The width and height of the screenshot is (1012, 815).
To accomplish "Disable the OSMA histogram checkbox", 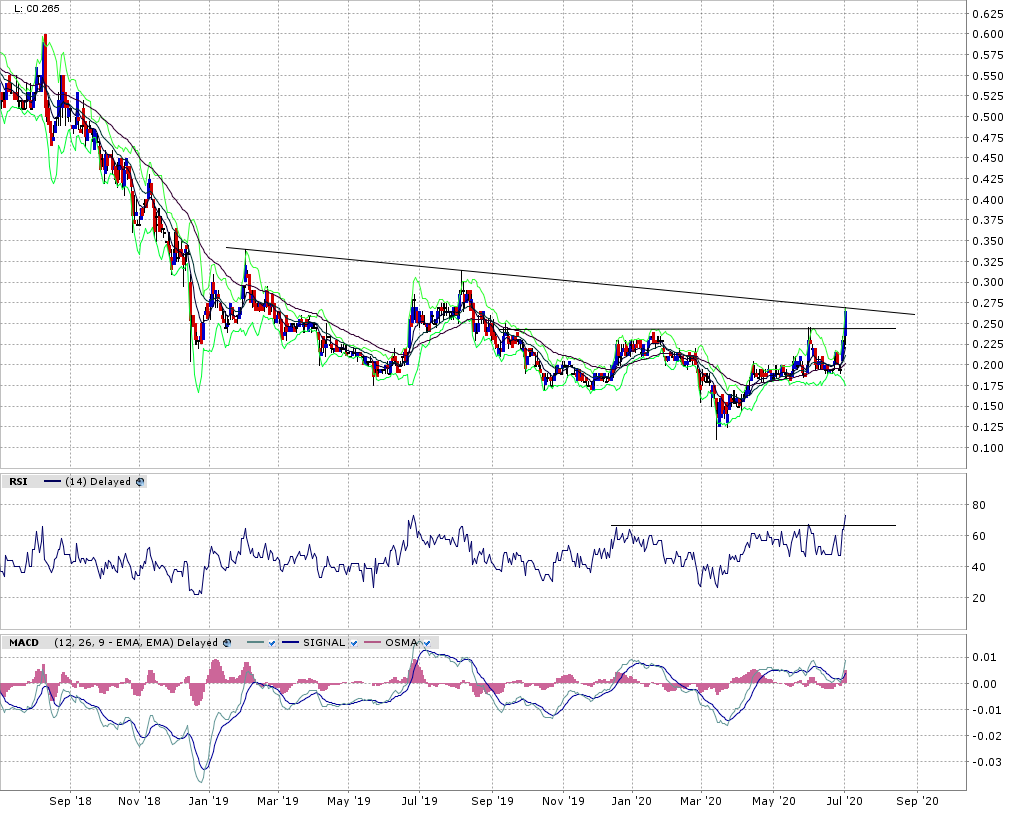I will [426, 643].
